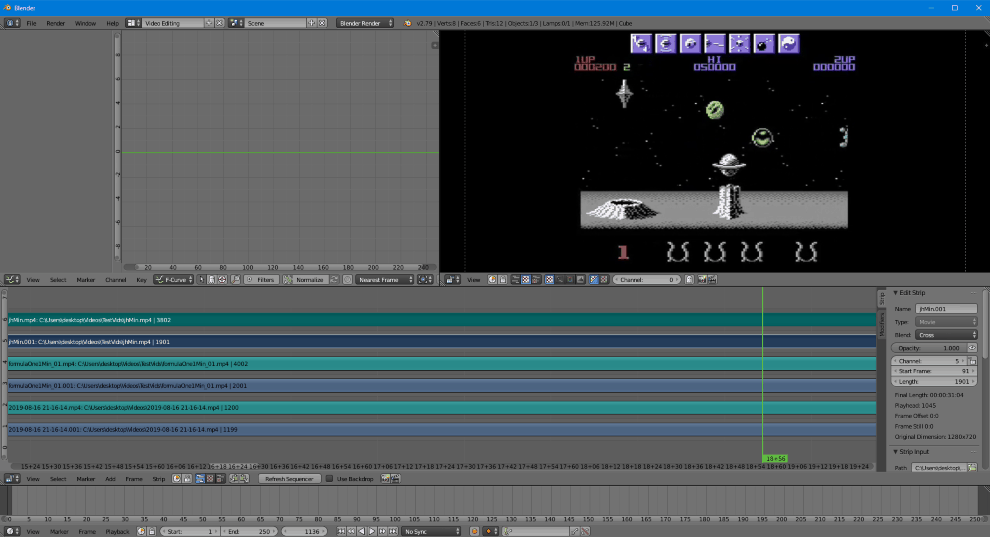Click the Opacity slider

point(929,348)
